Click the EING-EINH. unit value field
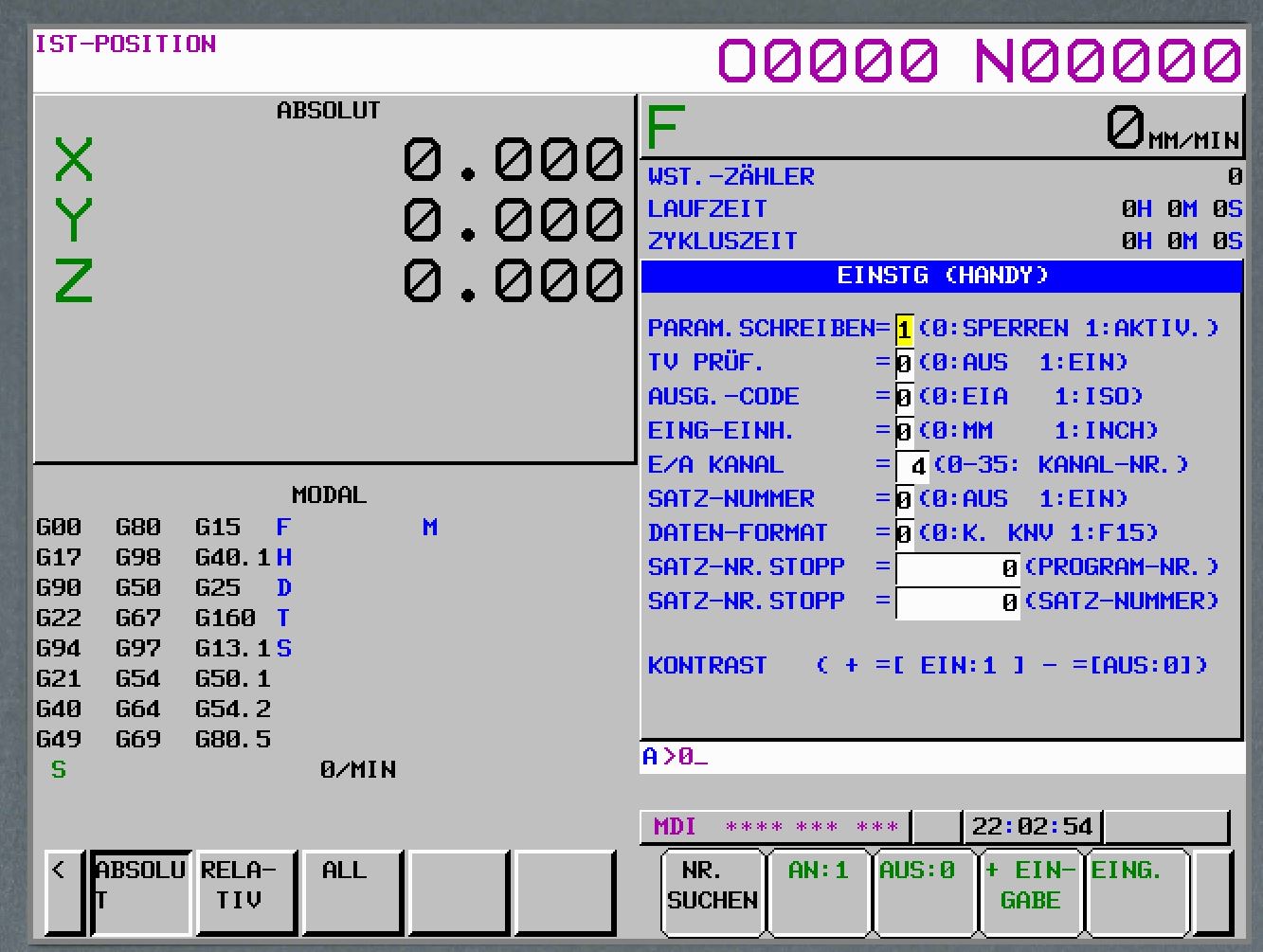Image resolution: width=1263 pixels, height=952 pixels. click(904, 432)
